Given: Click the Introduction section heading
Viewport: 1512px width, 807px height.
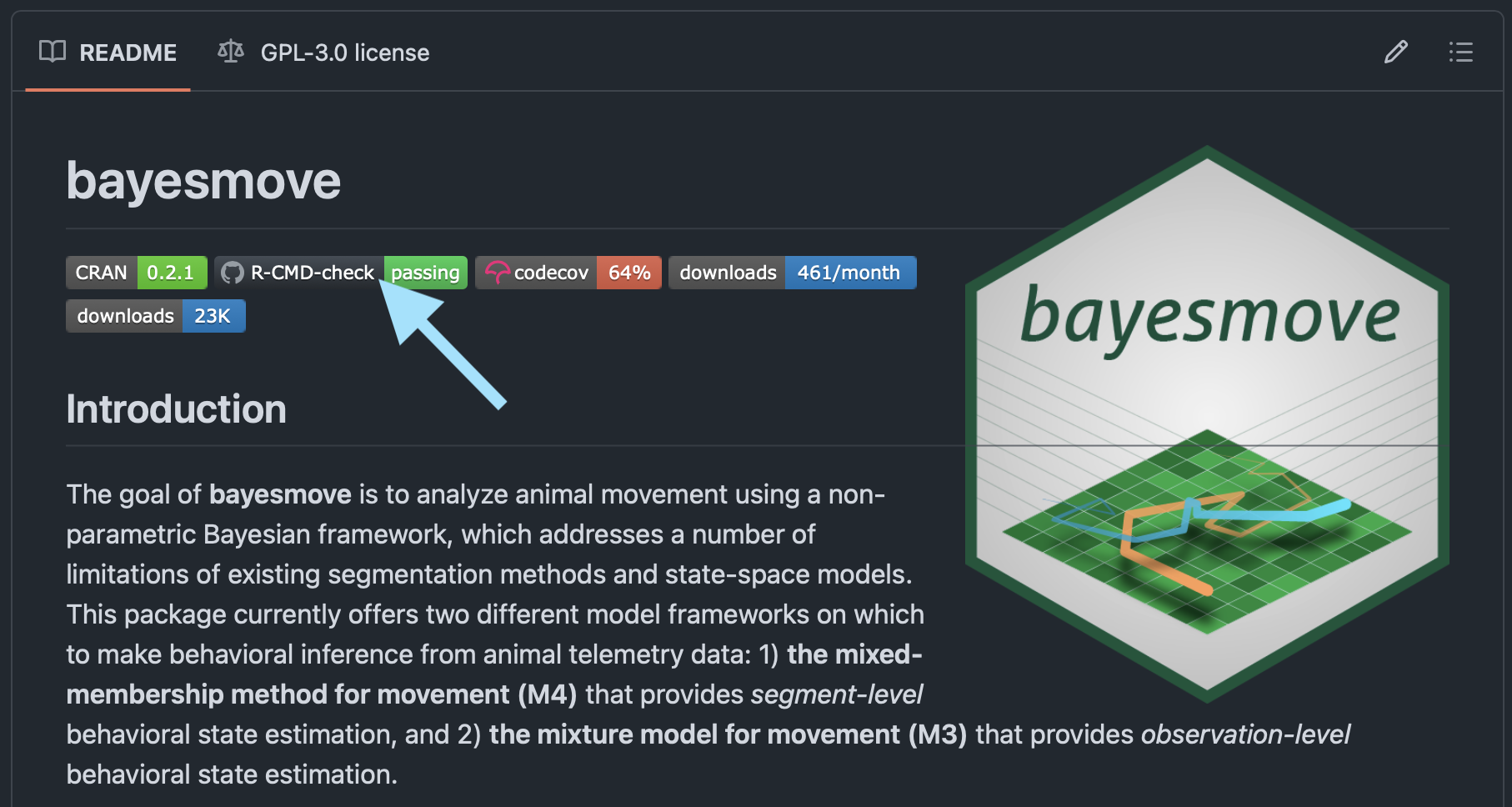Looking at the screenshot, I should click(176, 409).
